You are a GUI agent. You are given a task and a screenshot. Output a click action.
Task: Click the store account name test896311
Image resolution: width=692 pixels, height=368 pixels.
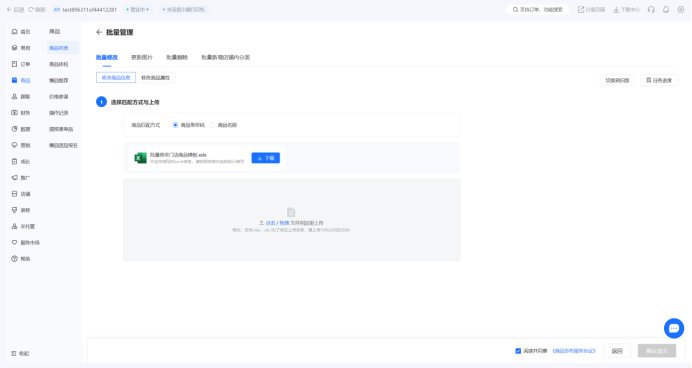(x=90, y=9)
